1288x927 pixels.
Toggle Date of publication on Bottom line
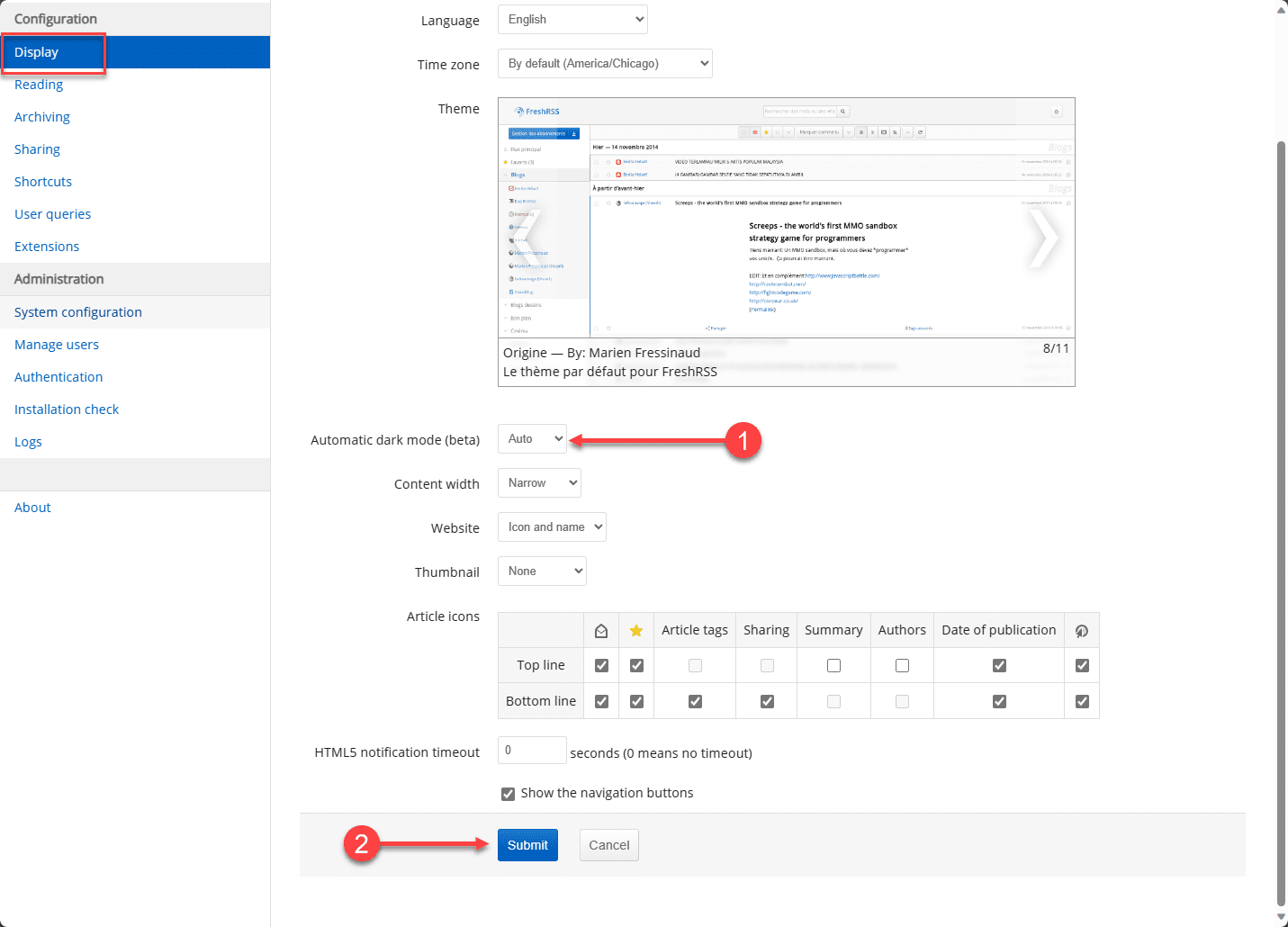(x=999, y=702)
